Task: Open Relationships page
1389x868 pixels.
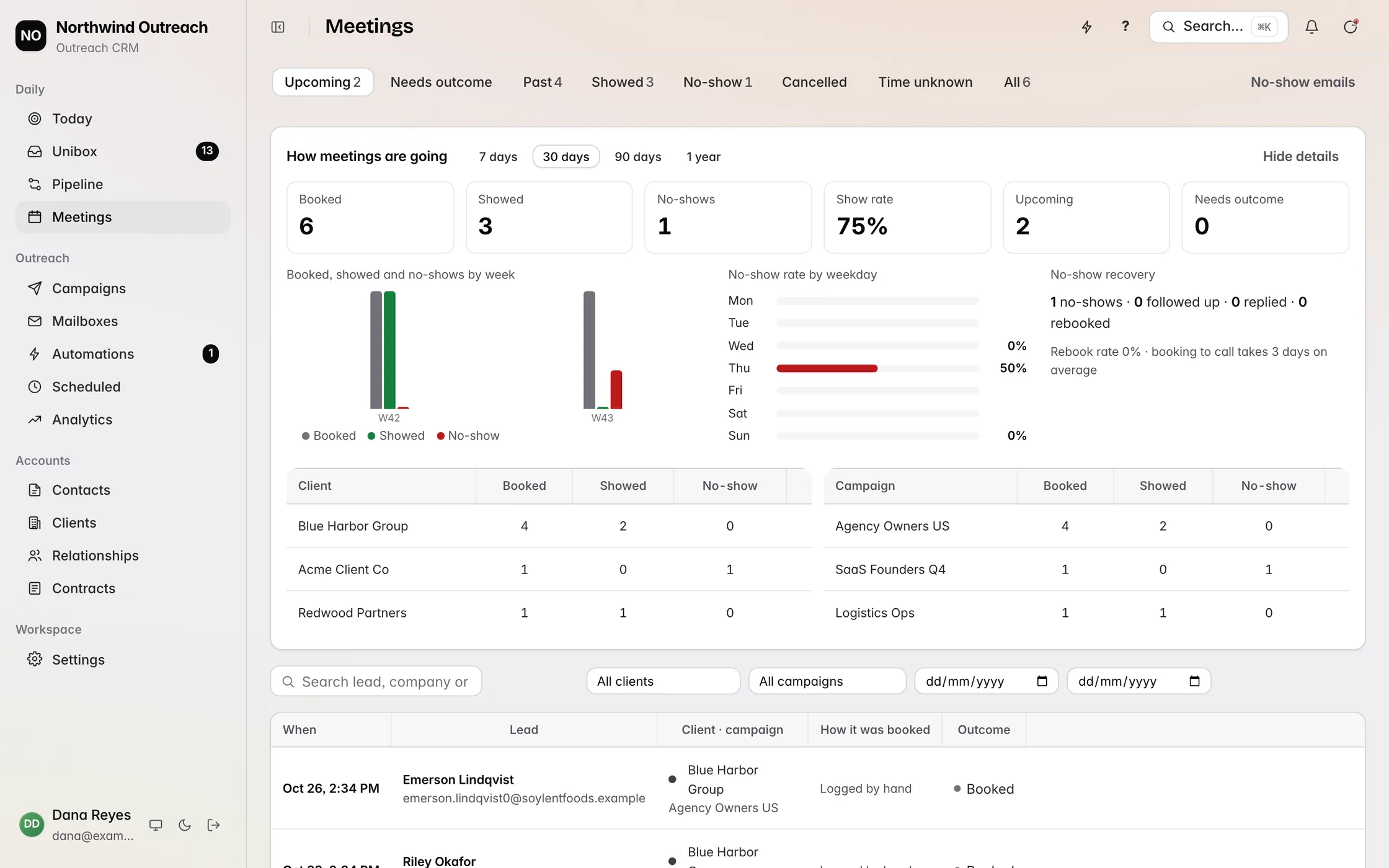Action: click(123, 556)
